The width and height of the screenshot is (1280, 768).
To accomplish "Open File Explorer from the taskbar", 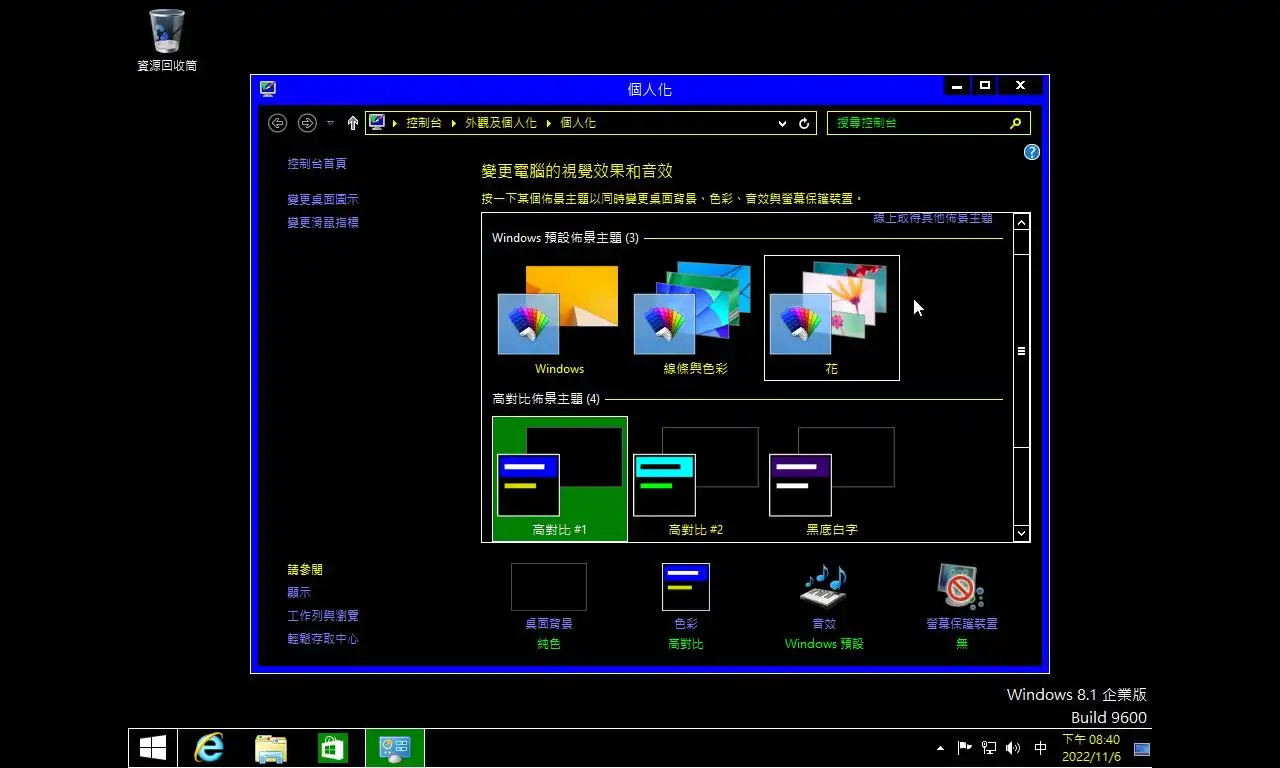I will pyautogui.click(x=271, y=748).
